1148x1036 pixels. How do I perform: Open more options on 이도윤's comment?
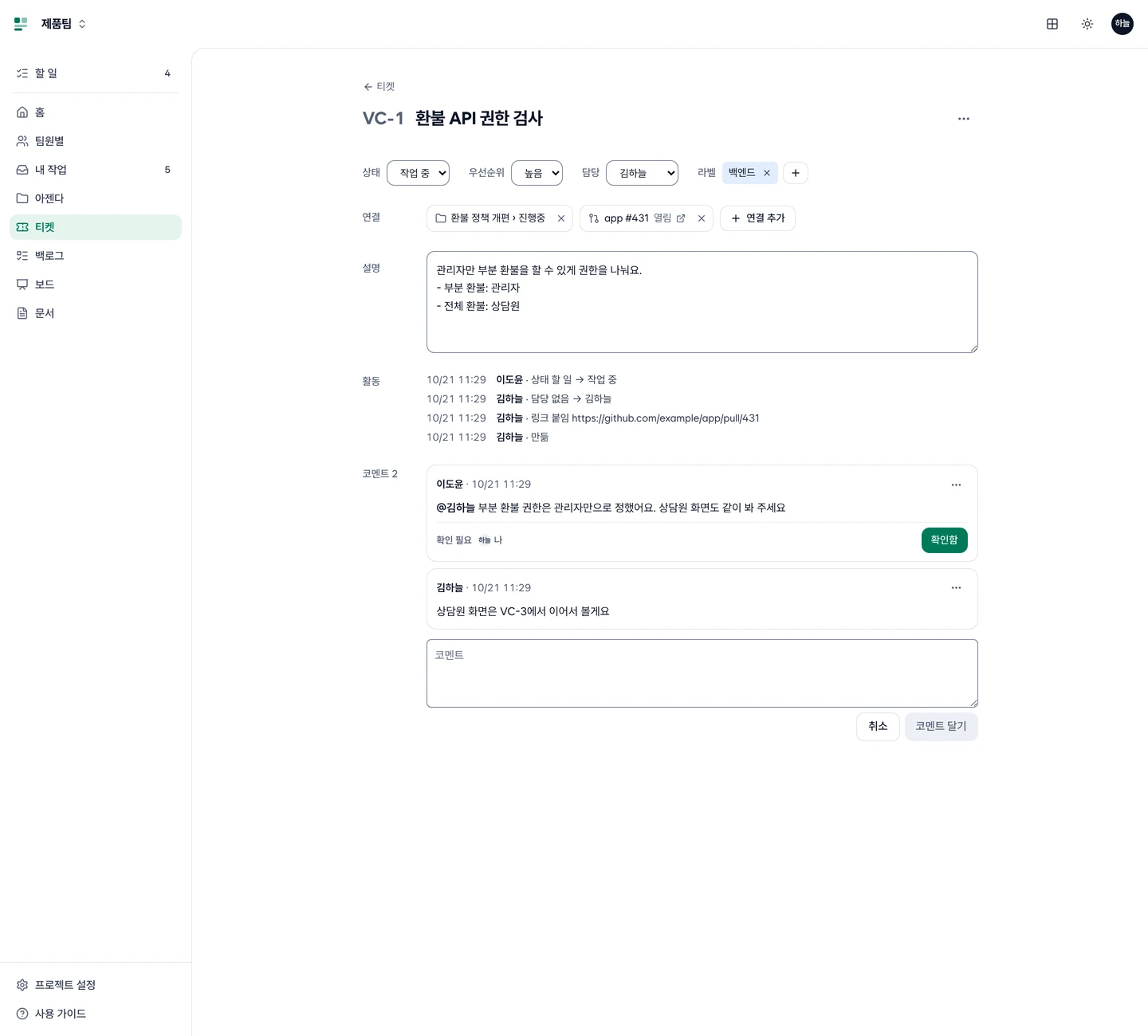(956, 485)
